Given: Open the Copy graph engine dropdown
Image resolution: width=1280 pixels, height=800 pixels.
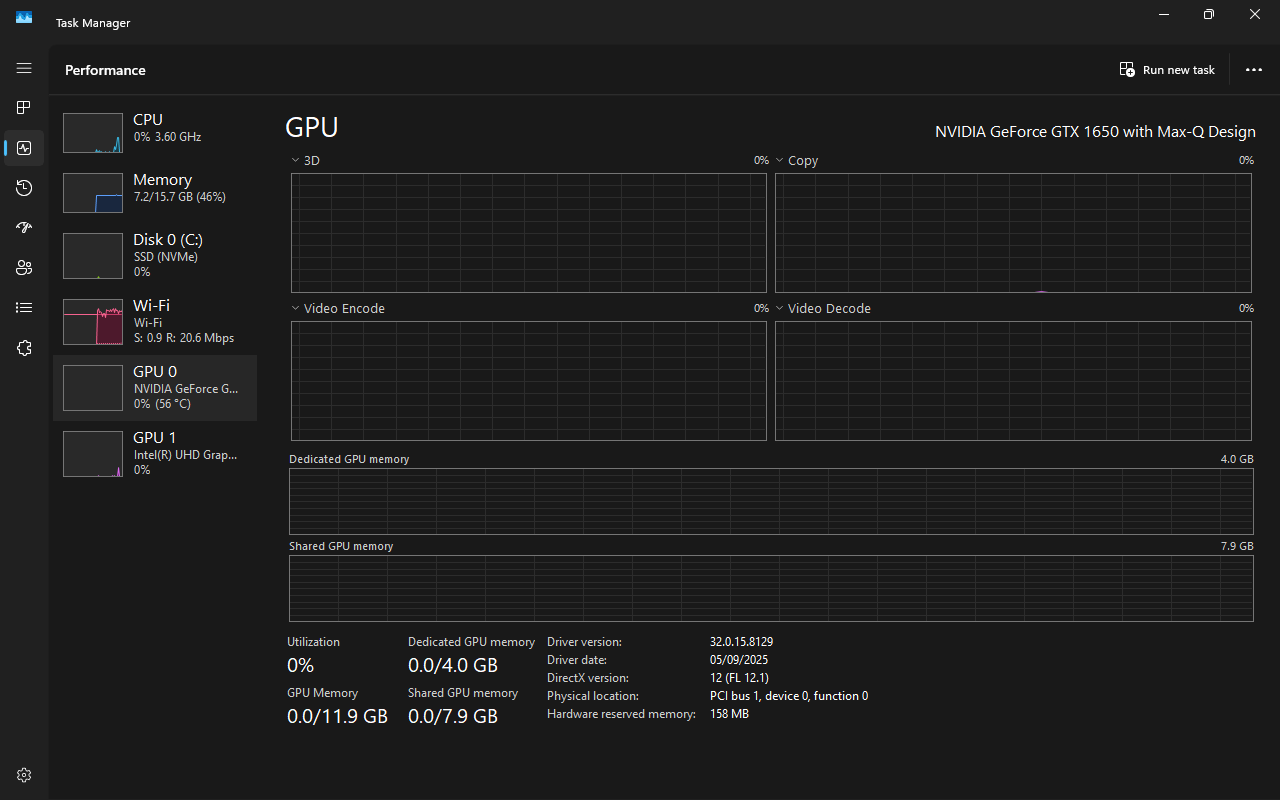Looking at the screenshot, I should tap(796, 160).
